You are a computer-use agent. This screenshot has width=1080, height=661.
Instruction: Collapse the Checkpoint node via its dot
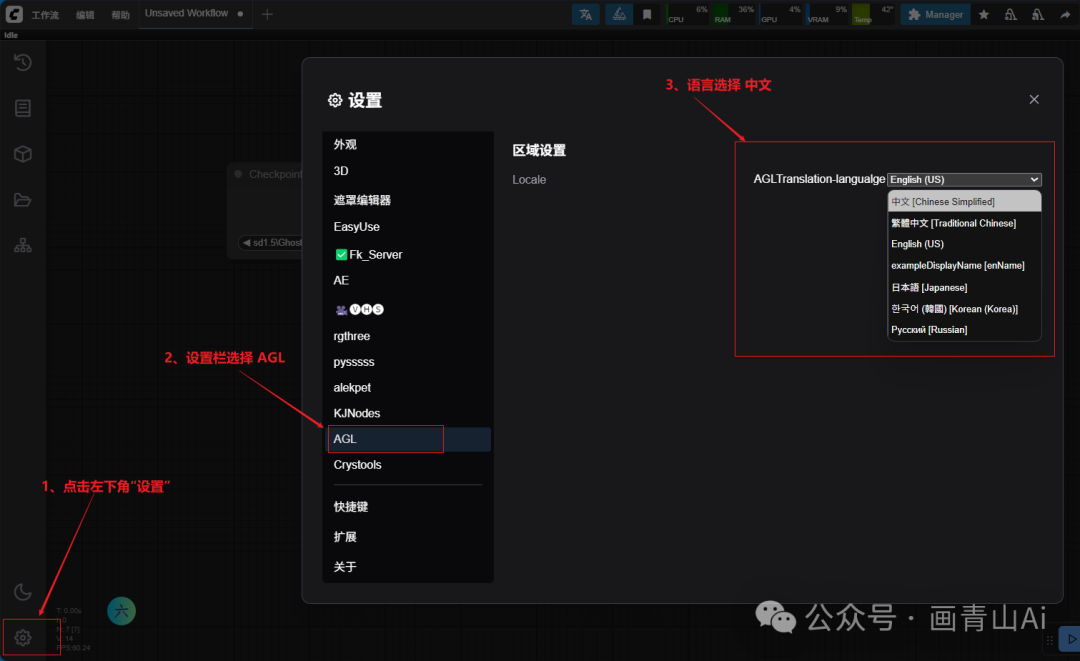coord(238,174)
